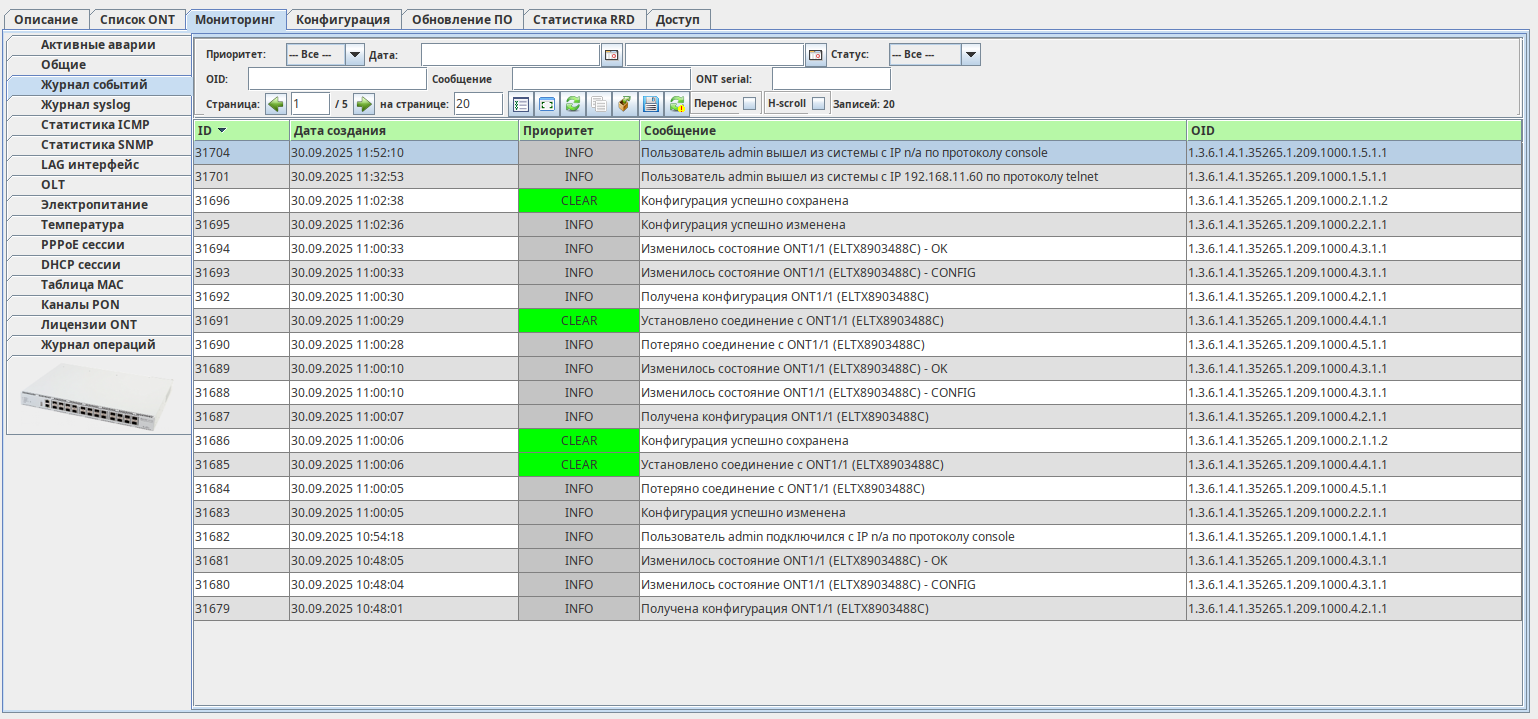Enable the Перенос checkbox

point(749,104)
